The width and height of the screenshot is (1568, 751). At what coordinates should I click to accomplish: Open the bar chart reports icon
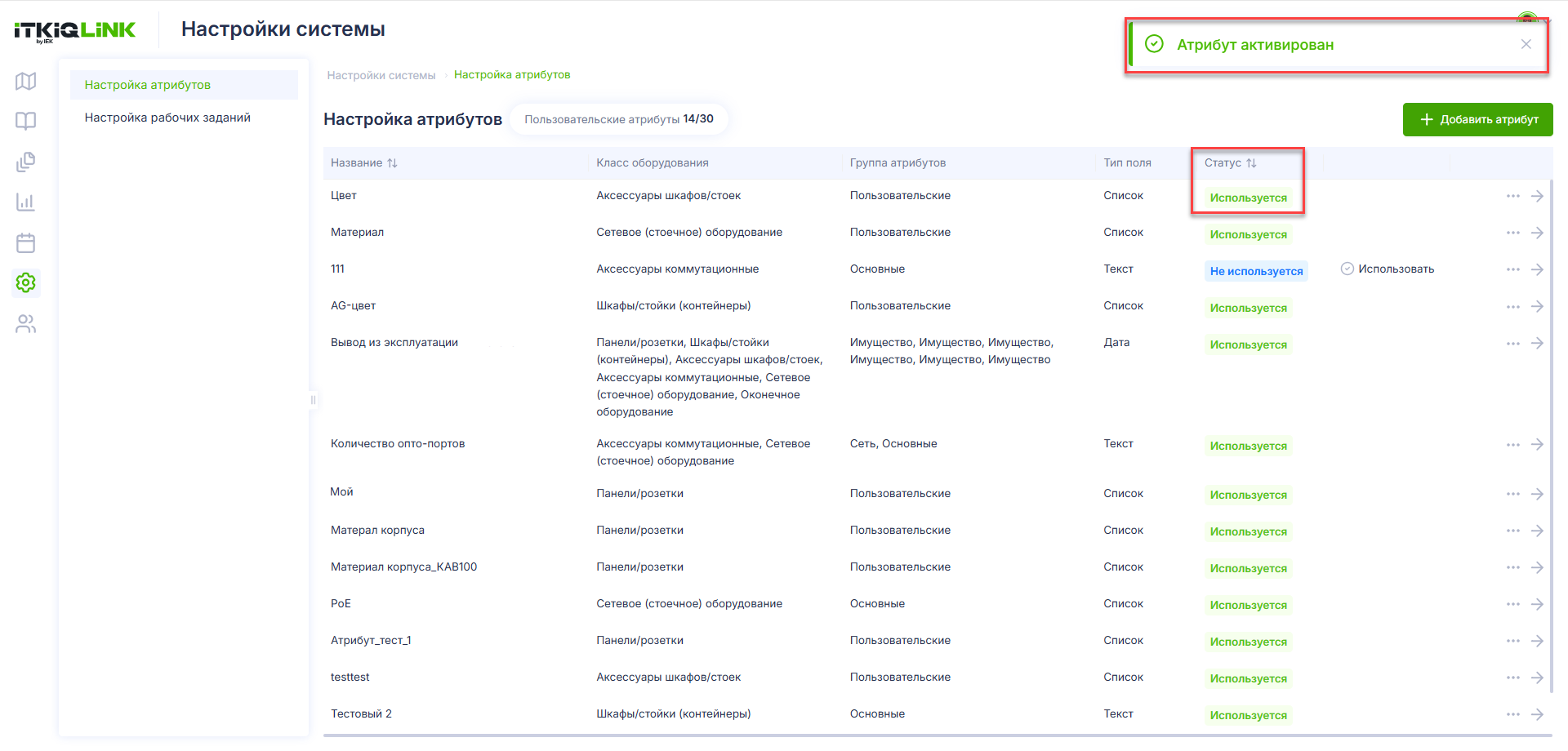coord(26,202)
